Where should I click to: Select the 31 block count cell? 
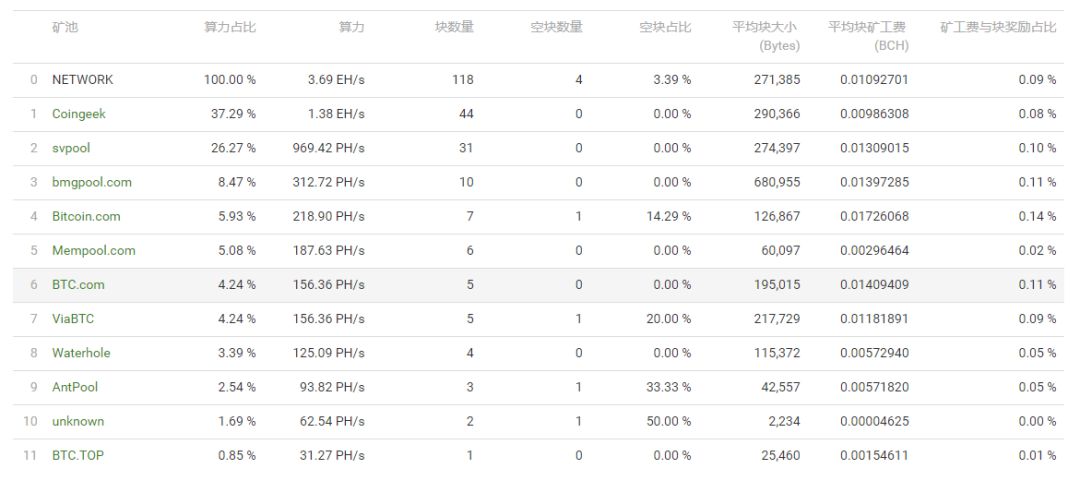[466, 148]
